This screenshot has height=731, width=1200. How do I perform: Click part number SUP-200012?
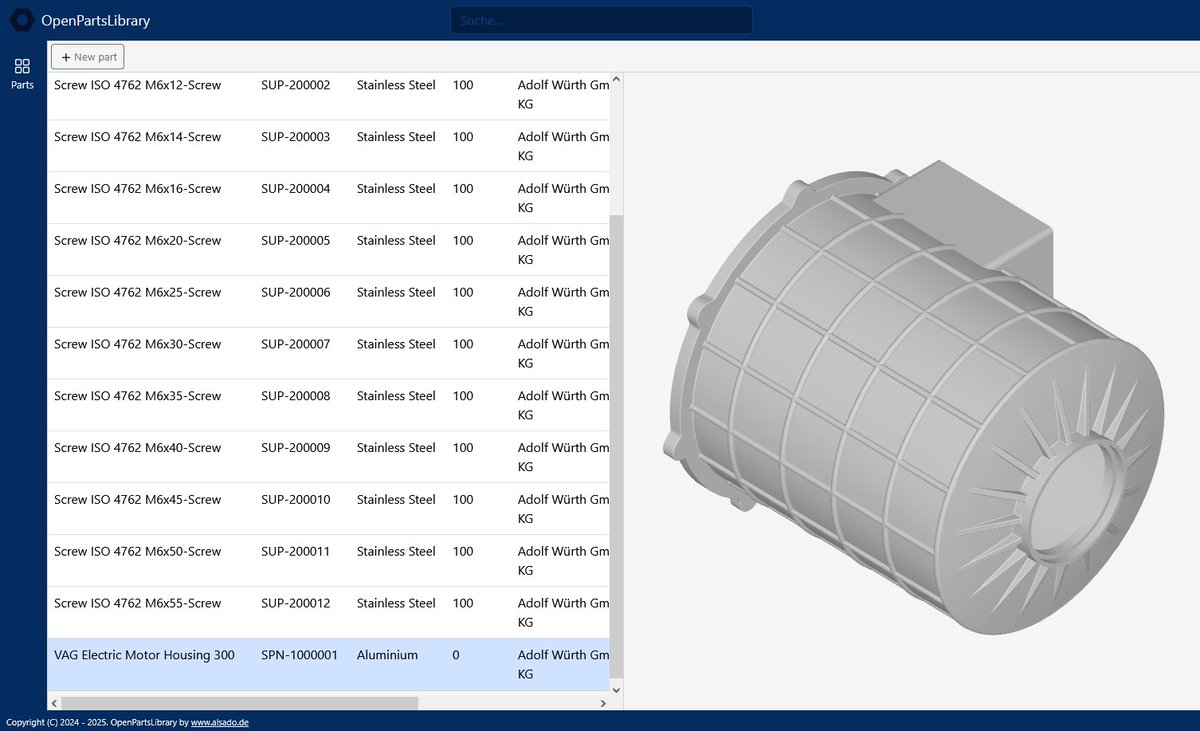pyautogui.click(x=295, y=605)
